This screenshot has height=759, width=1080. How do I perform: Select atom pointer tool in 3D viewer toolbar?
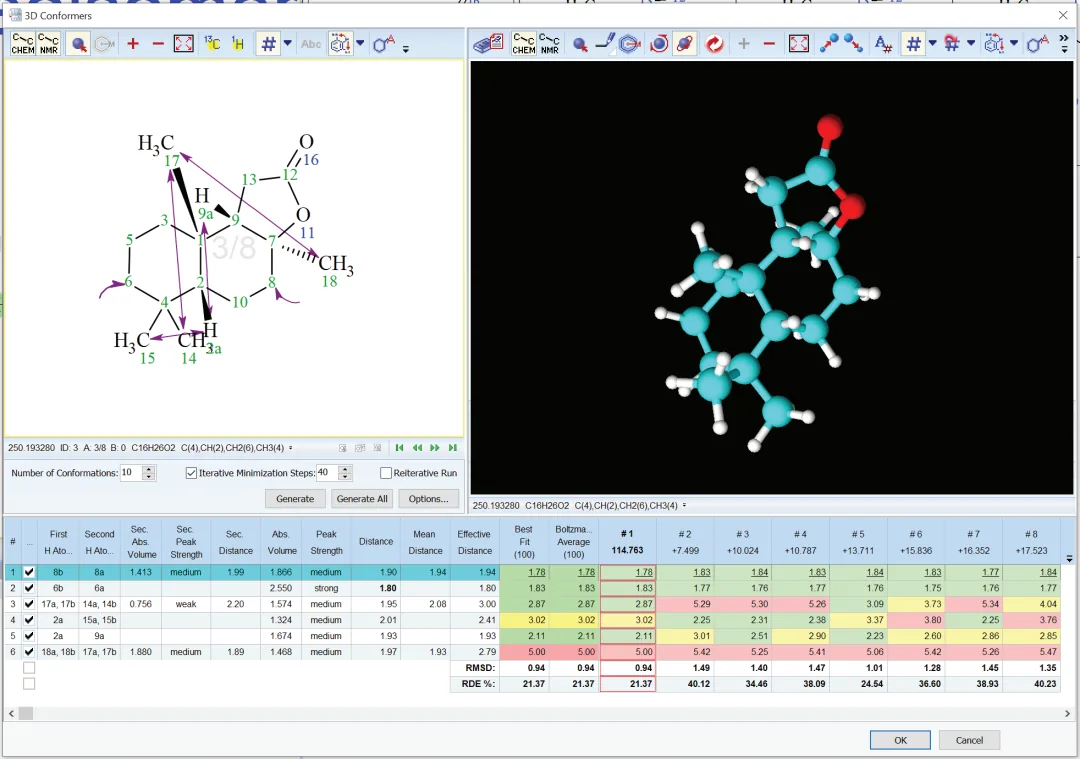[580, 45]
